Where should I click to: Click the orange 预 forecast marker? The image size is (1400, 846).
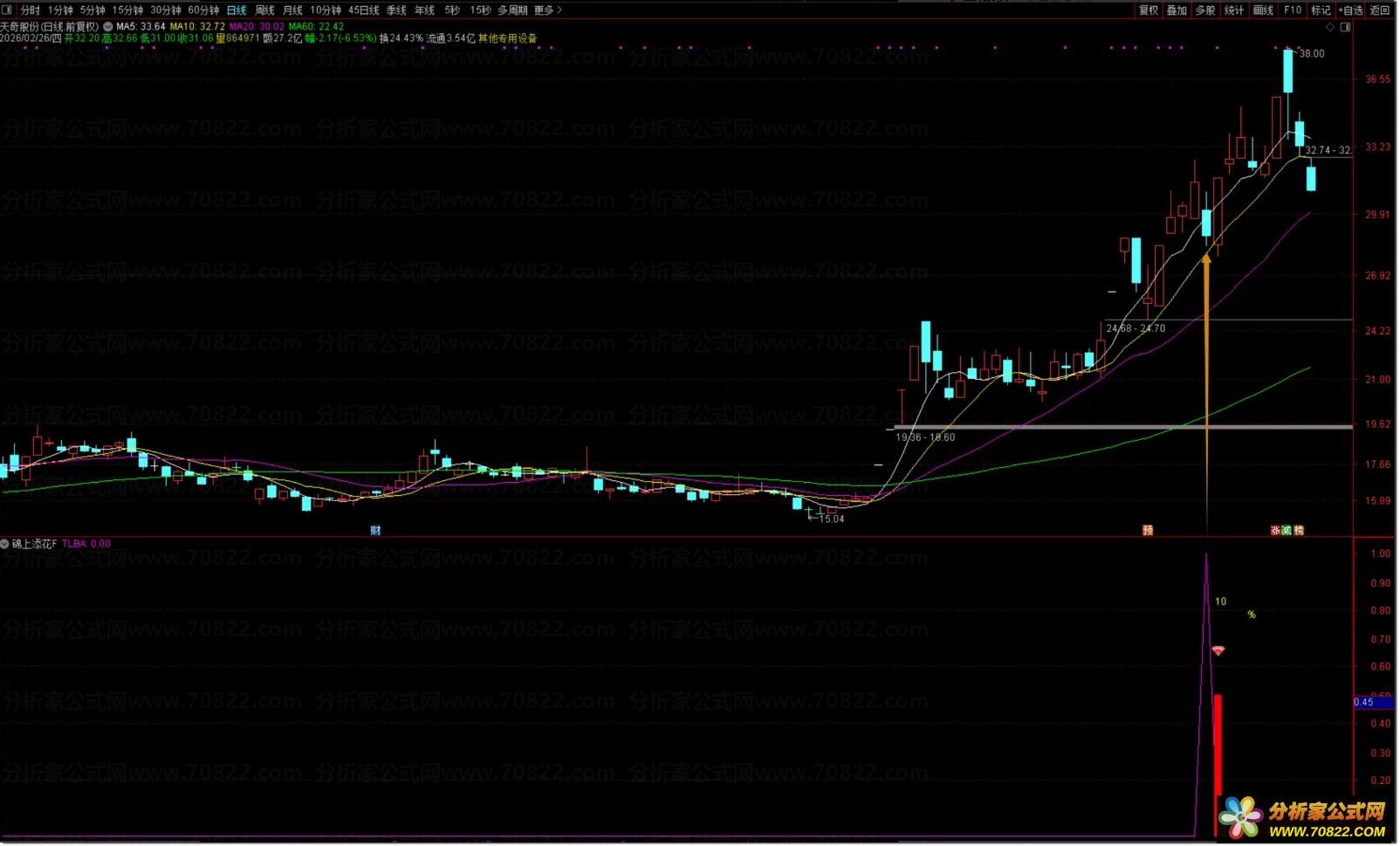(1148, 531)
